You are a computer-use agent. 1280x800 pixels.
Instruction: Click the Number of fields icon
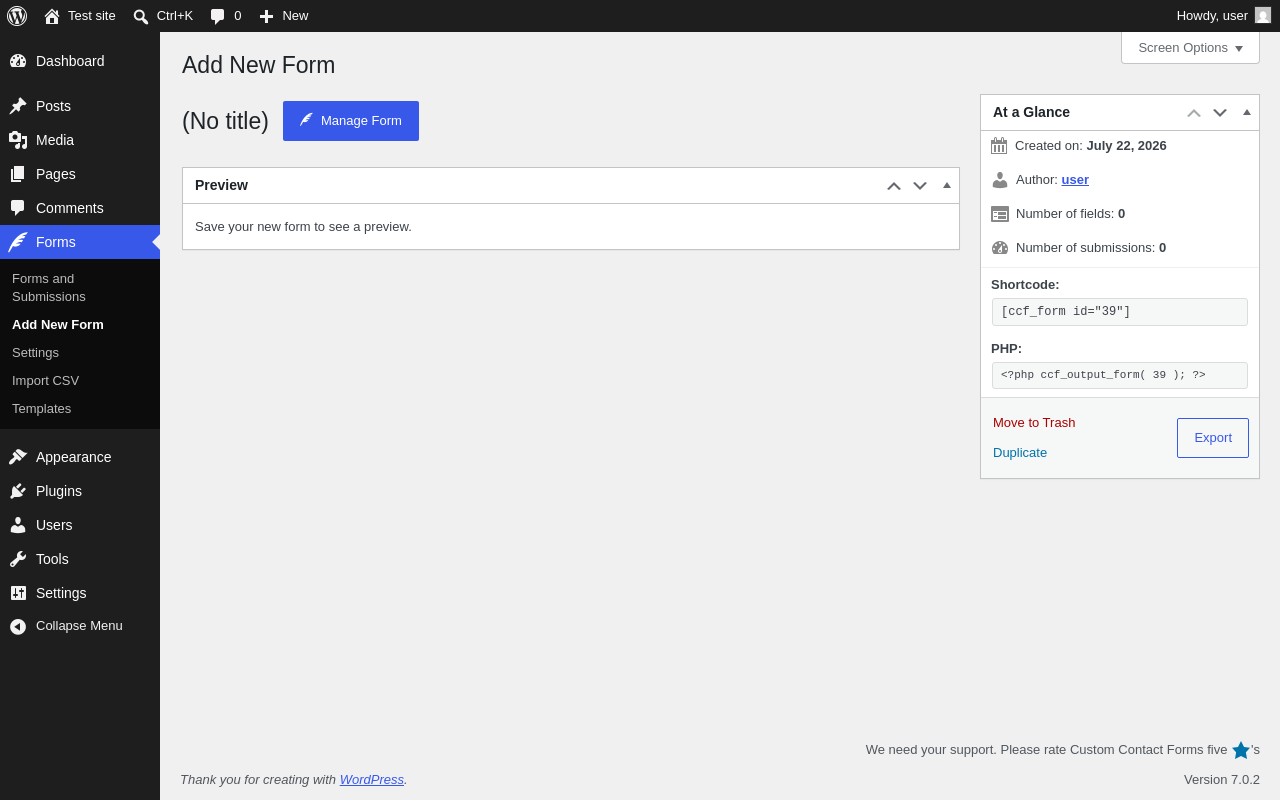coord(1000,214)
